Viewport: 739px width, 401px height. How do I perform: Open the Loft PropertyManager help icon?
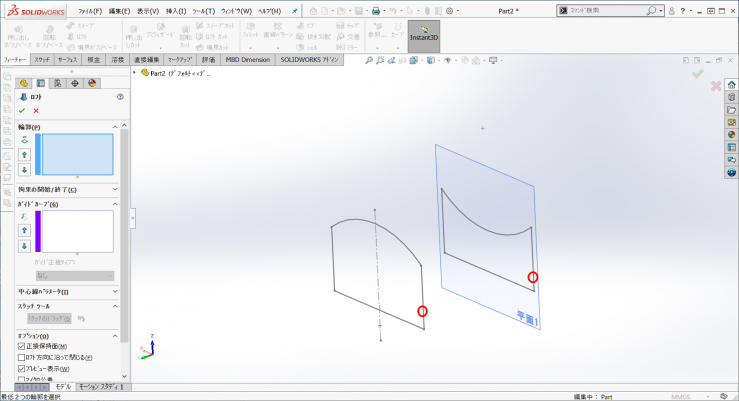[120, 97]
